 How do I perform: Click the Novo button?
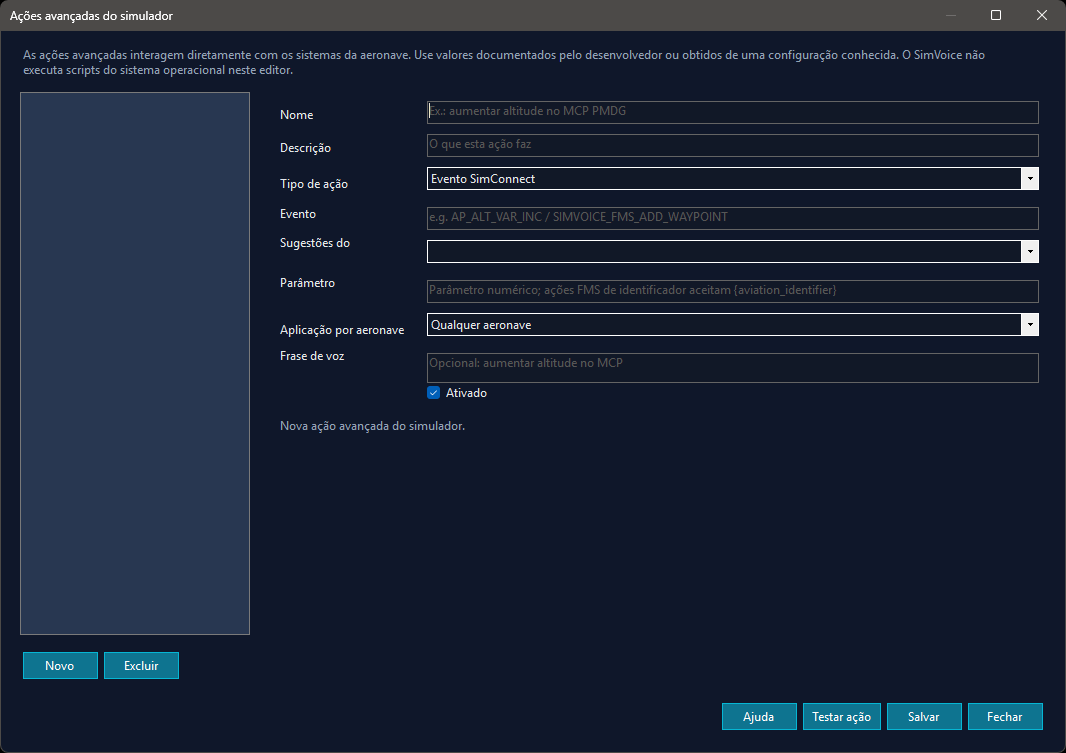point(60,665)
